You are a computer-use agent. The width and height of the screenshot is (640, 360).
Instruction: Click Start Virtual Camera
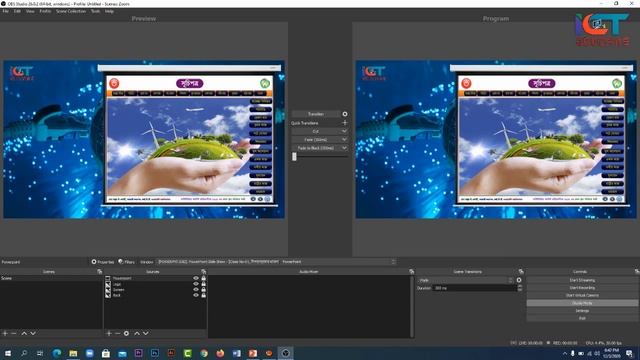[582, 296]
